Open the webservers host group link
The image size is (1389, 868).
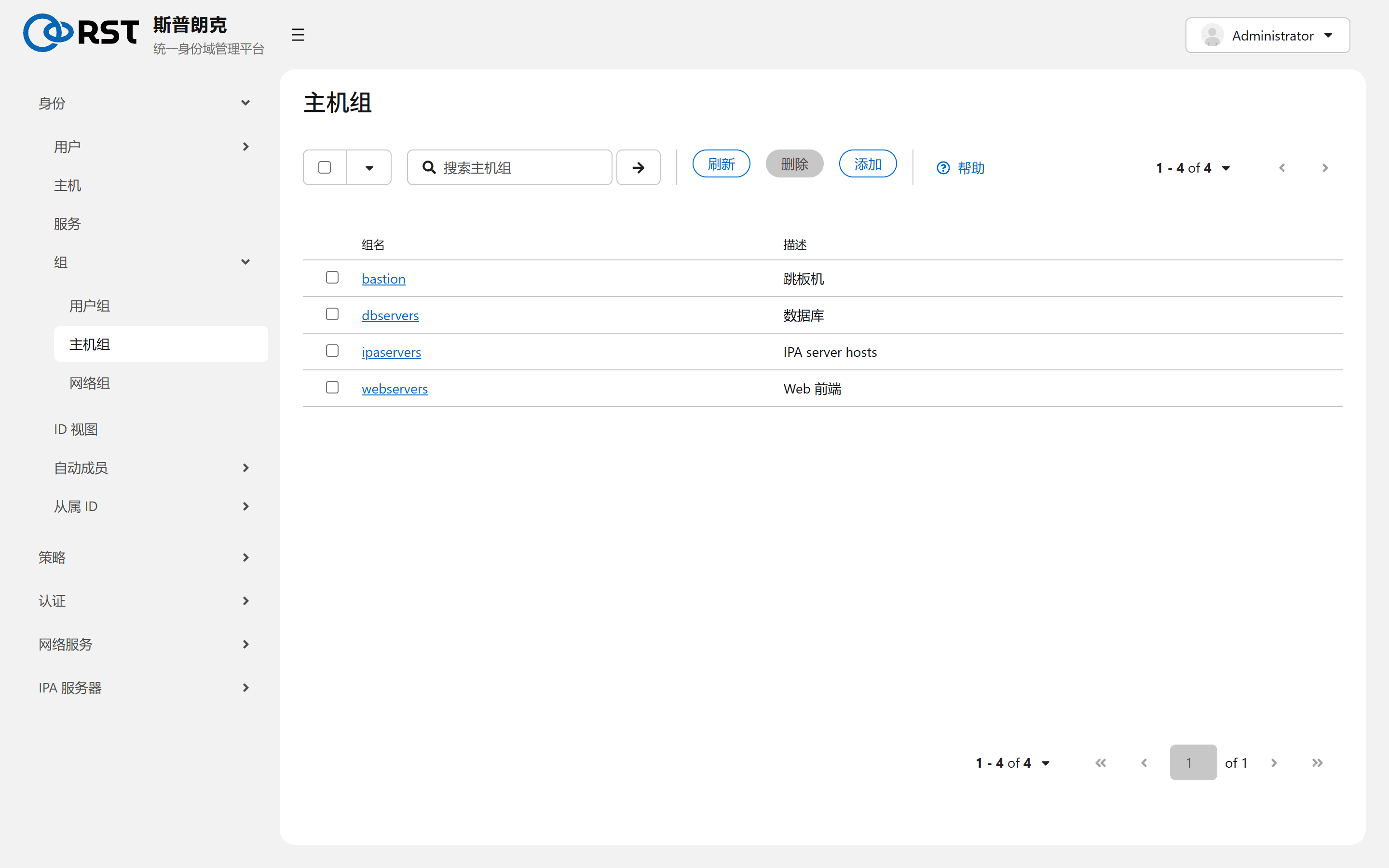click(395, 389)
